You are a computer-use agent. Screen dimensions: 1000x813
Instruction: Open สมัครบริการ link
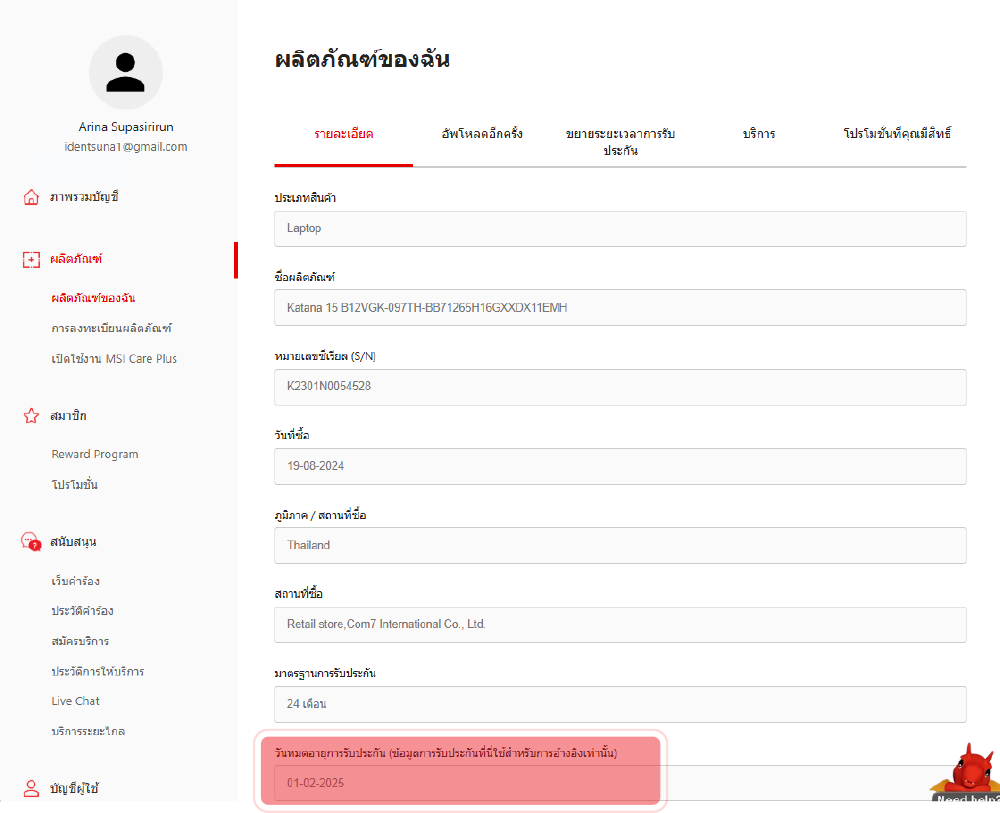click(x=80, y=641)
